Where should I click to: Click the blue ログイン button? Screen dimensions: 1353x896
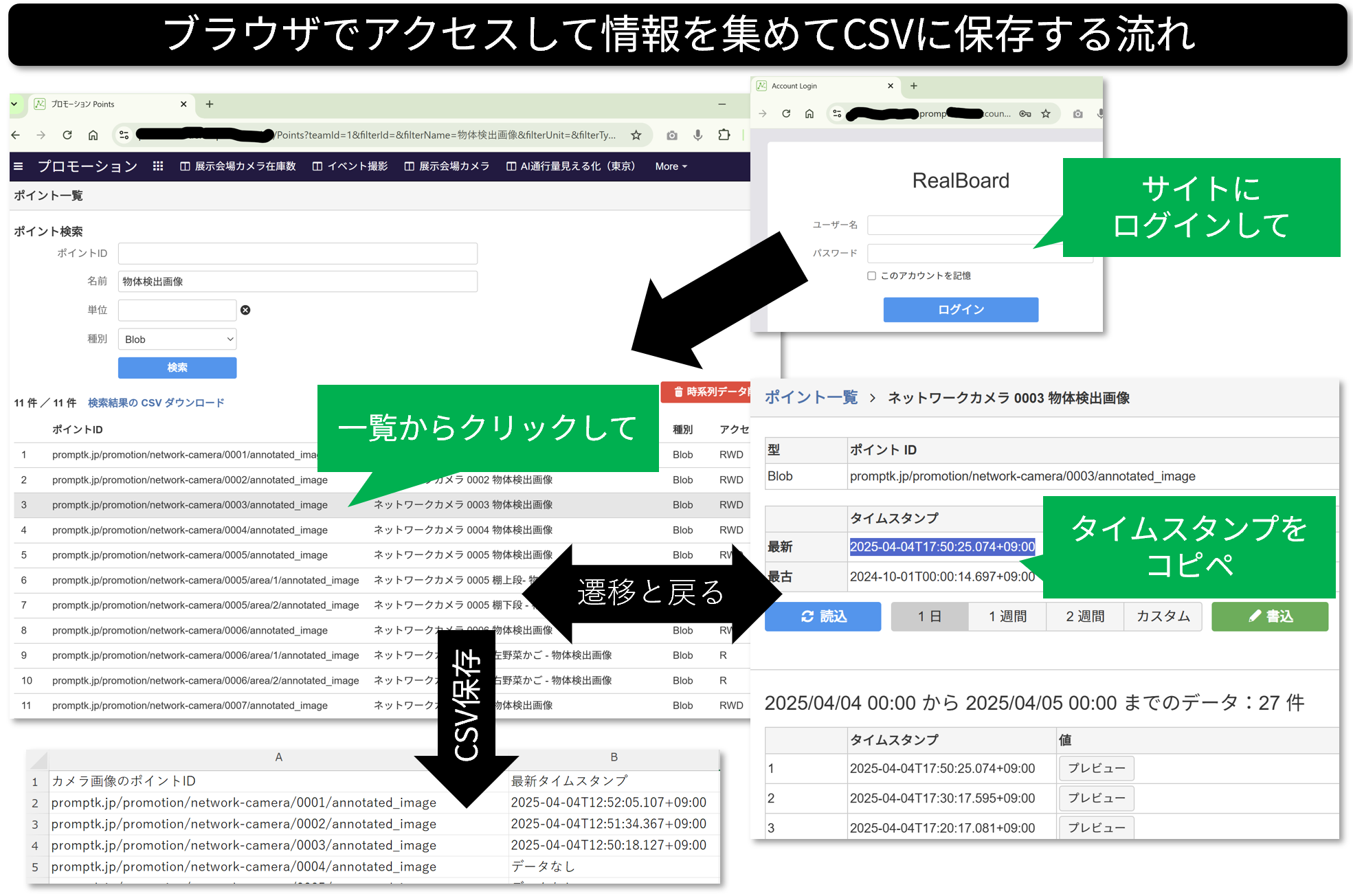[x=960, y=310]
